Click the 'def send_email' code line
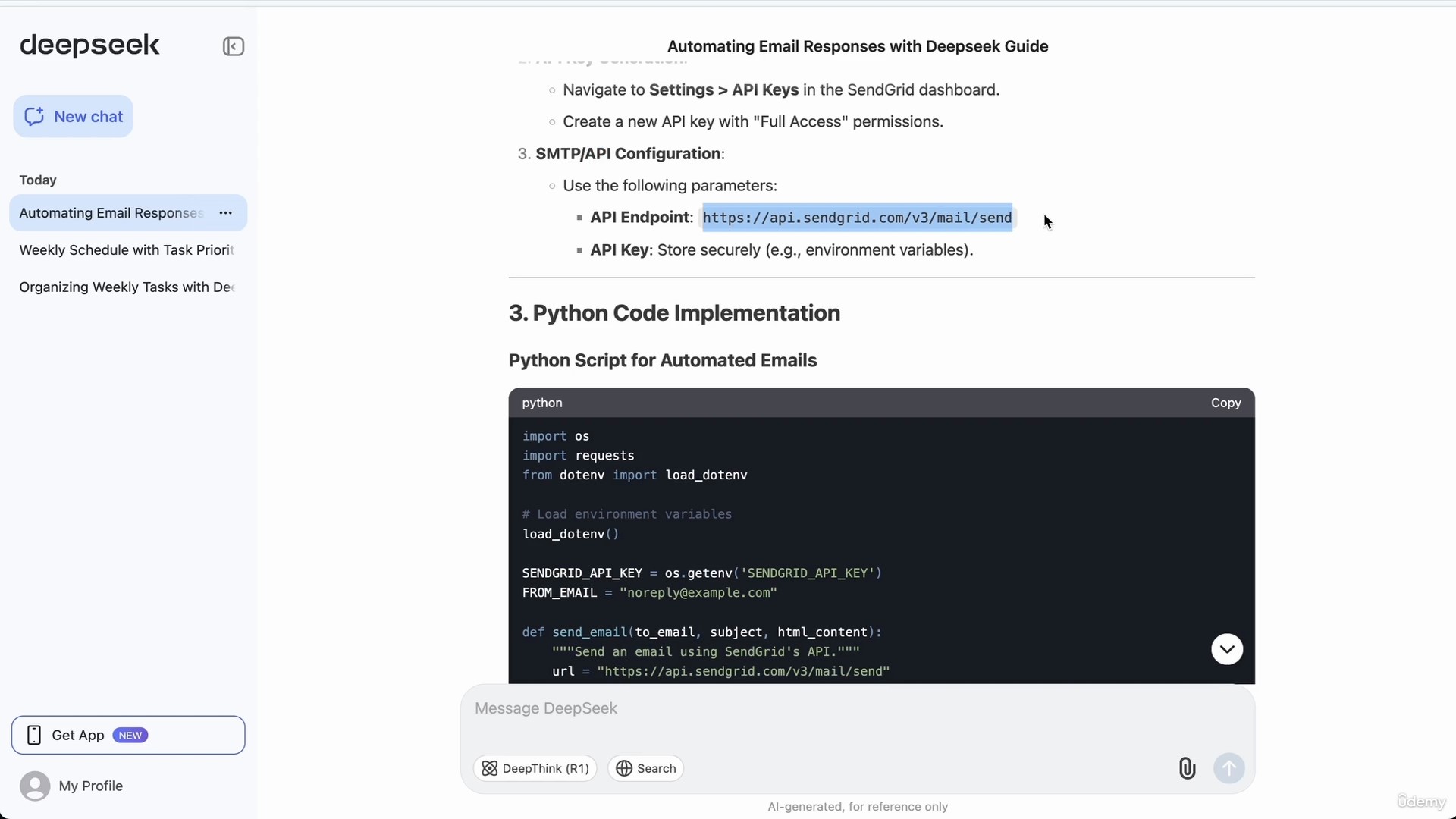1456x819 pixels. (x=701, y=632)
